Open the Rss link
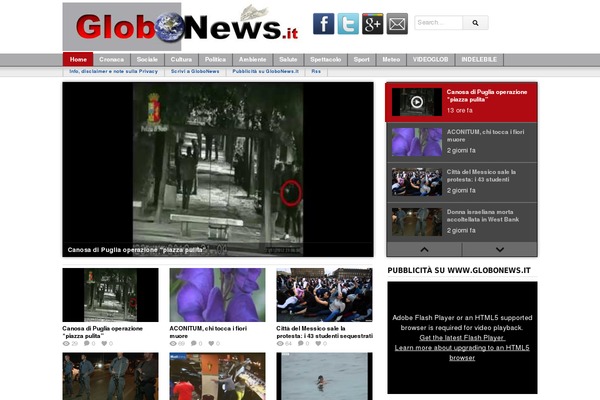Viewport: 600px width, 400px height. pos(316,72)
